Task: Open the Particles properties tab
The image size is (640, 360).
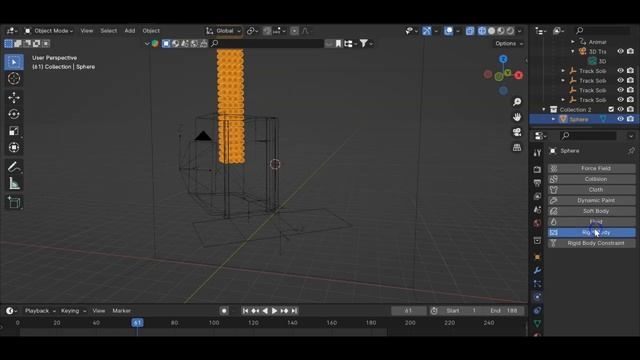Action: [x=537, y=284]
